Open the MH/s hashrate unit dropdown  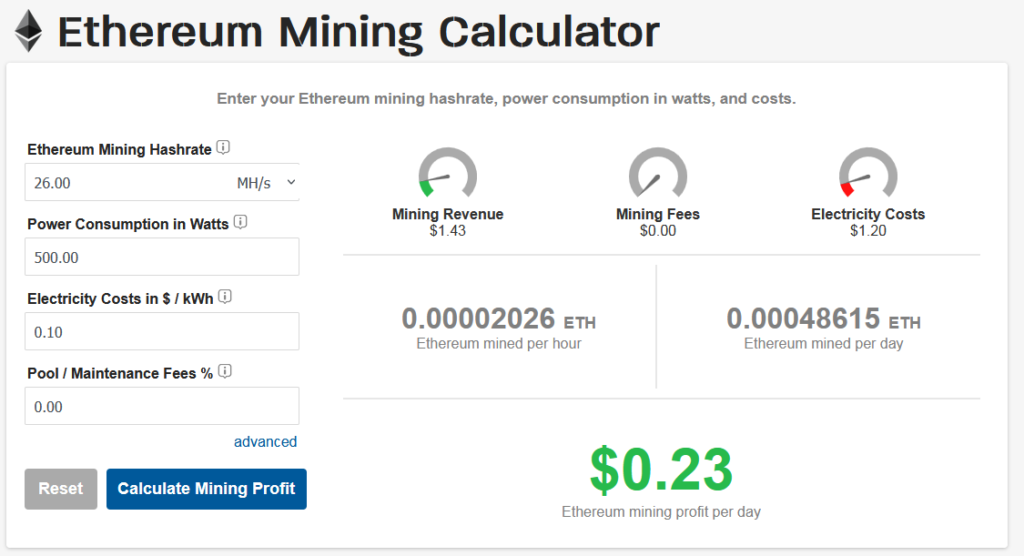pos(266,183)
